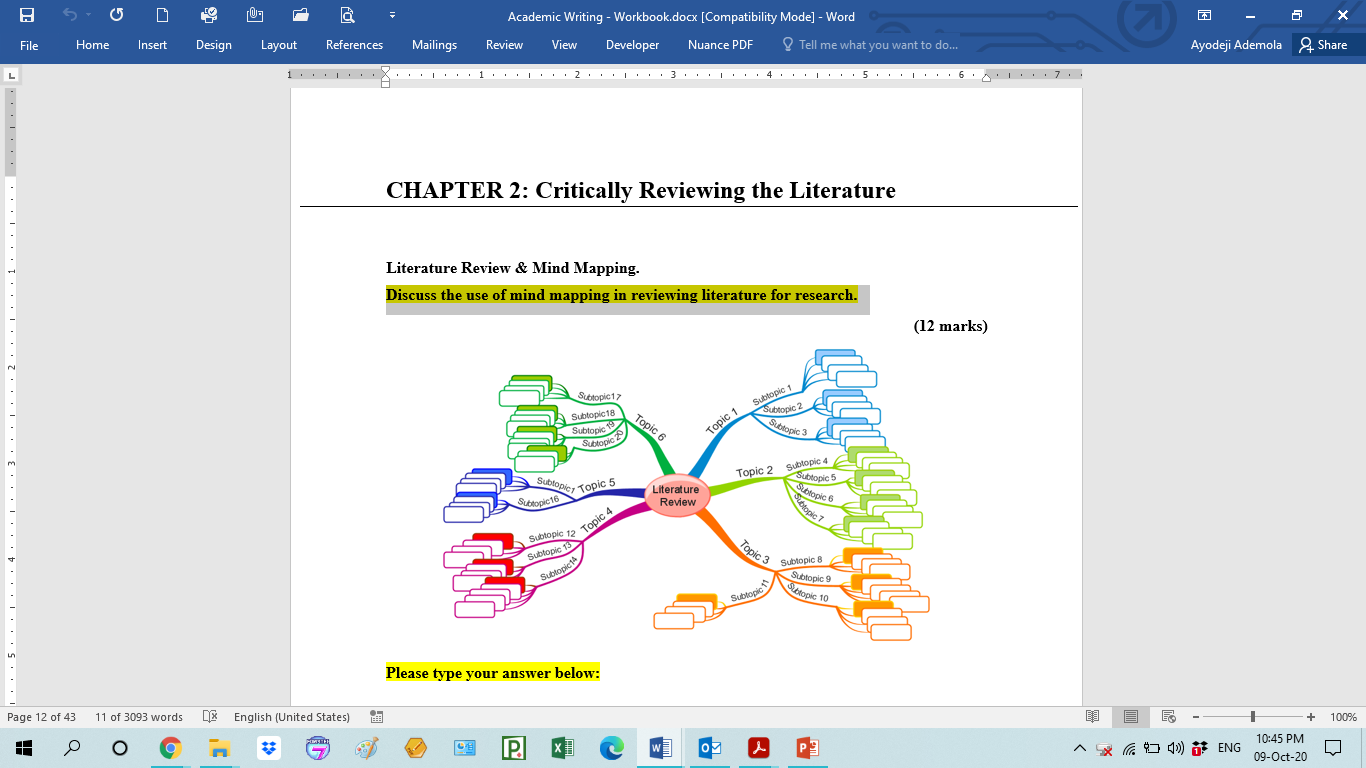This screenshot has height=768, width=1366.
Task: Click the proofing errors icon in status bar
Action: click(210, 717)
